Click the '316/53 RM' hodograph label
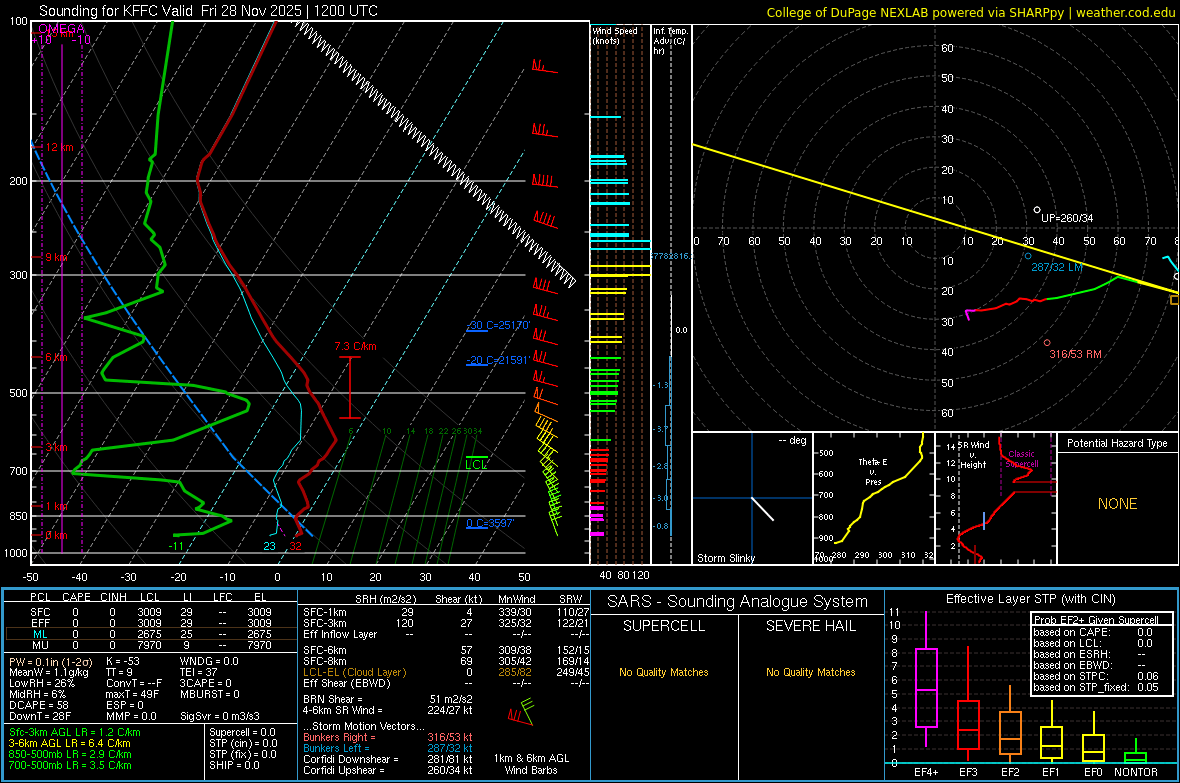Viewport: 1180px width, 783px height. (1075, 354)
